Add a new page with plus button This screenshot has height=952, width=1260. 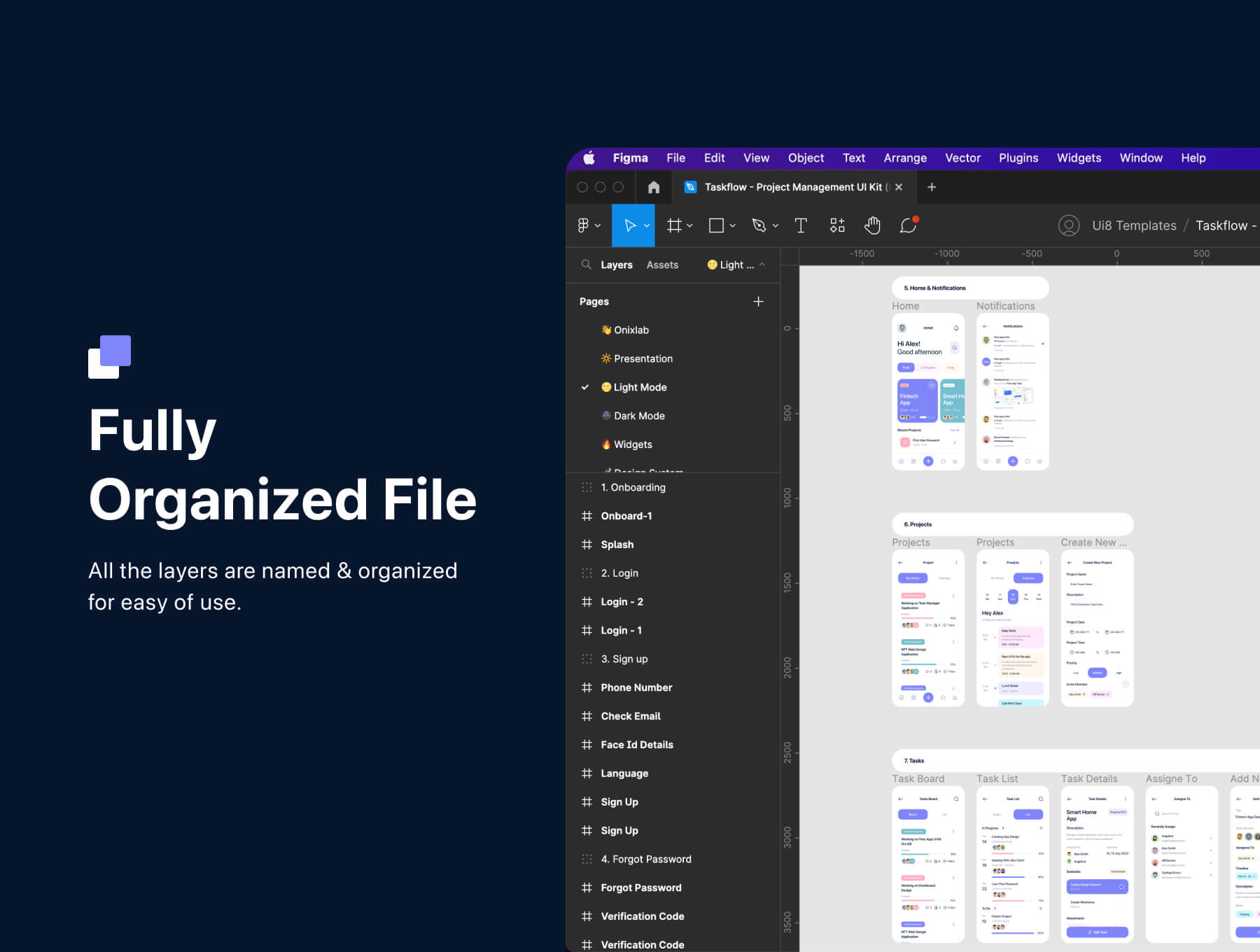point(758,302)
